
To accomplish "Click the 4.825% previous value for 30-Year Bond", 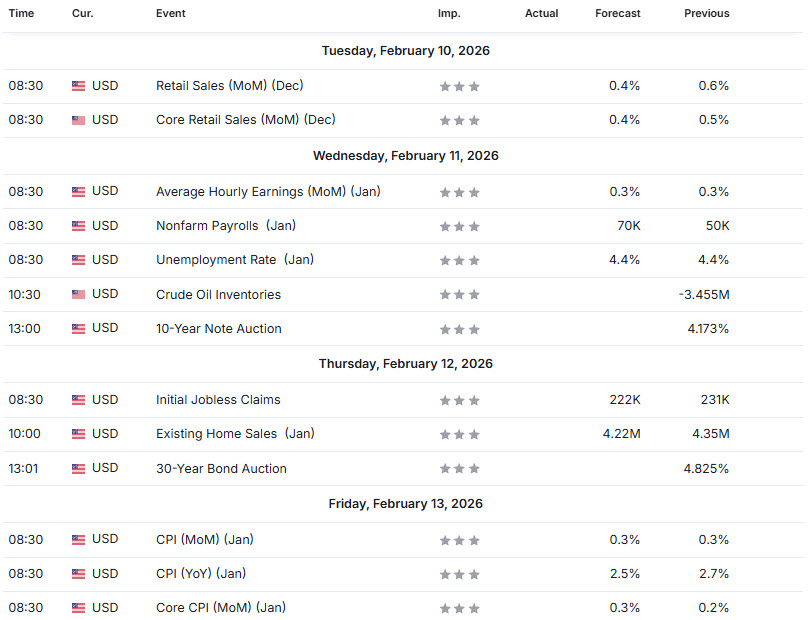I will tap(706, 468).
